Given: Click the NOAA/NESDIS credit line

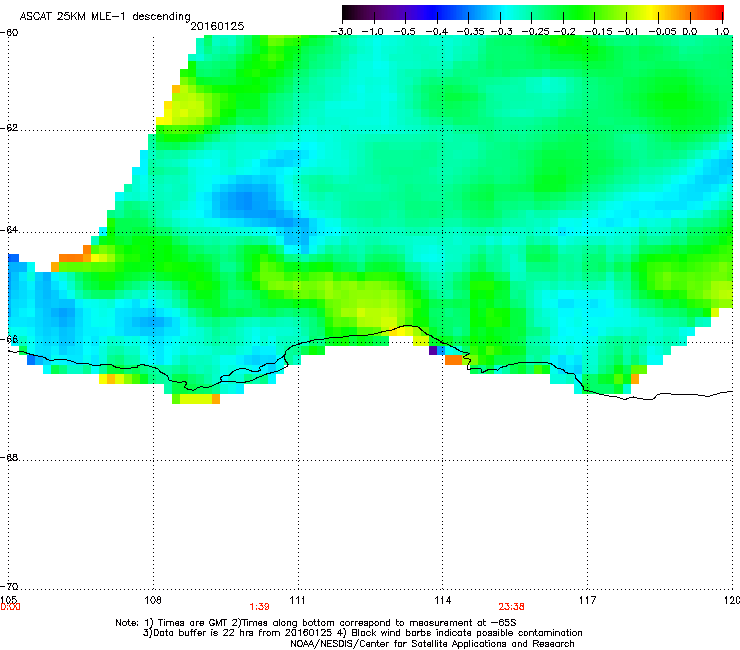Looking at the screenshot, I should (x=432, y=644).
